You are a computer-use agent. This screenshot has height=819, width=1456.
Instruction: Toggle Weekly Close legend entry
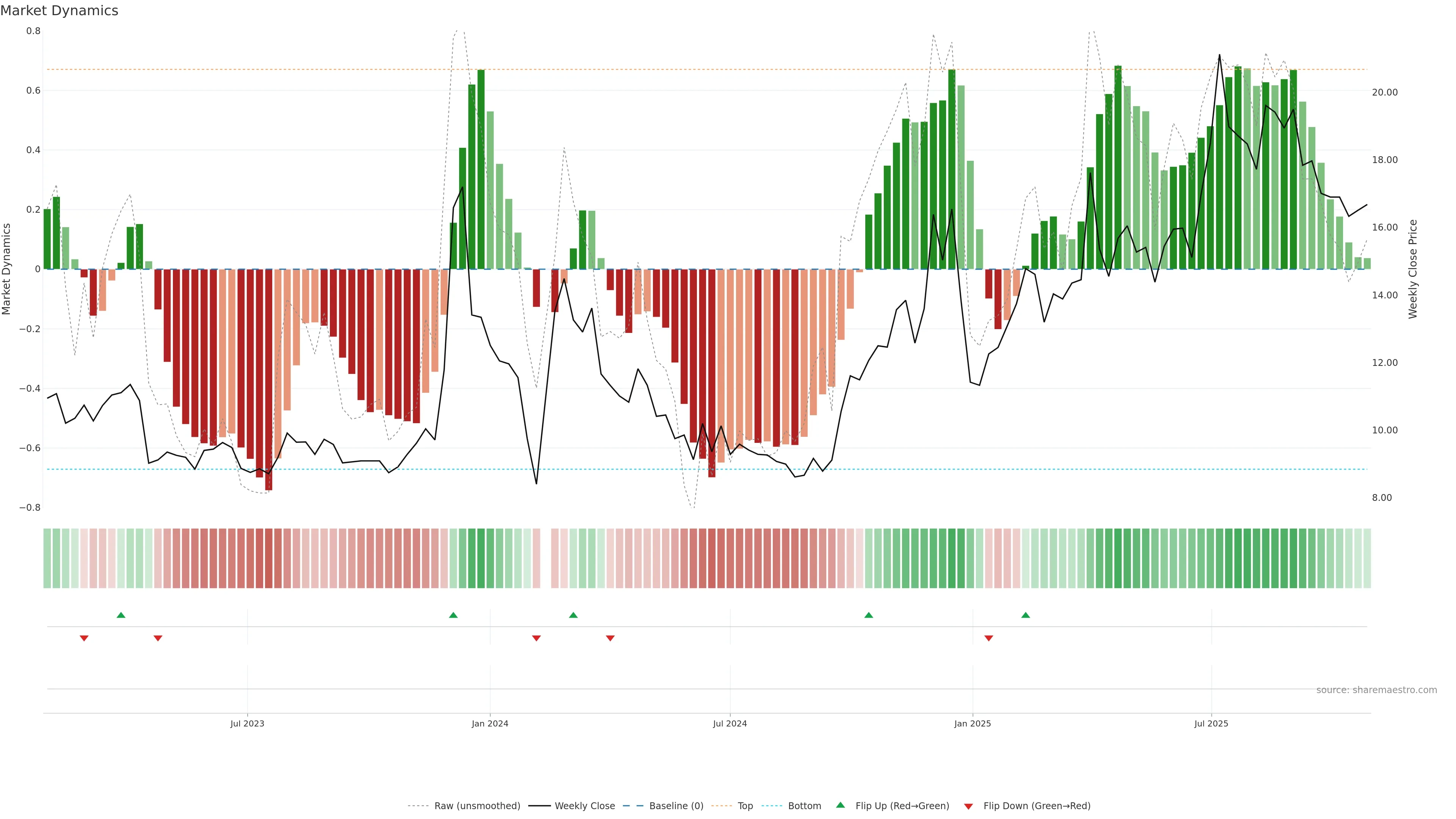tap(584, 806)
